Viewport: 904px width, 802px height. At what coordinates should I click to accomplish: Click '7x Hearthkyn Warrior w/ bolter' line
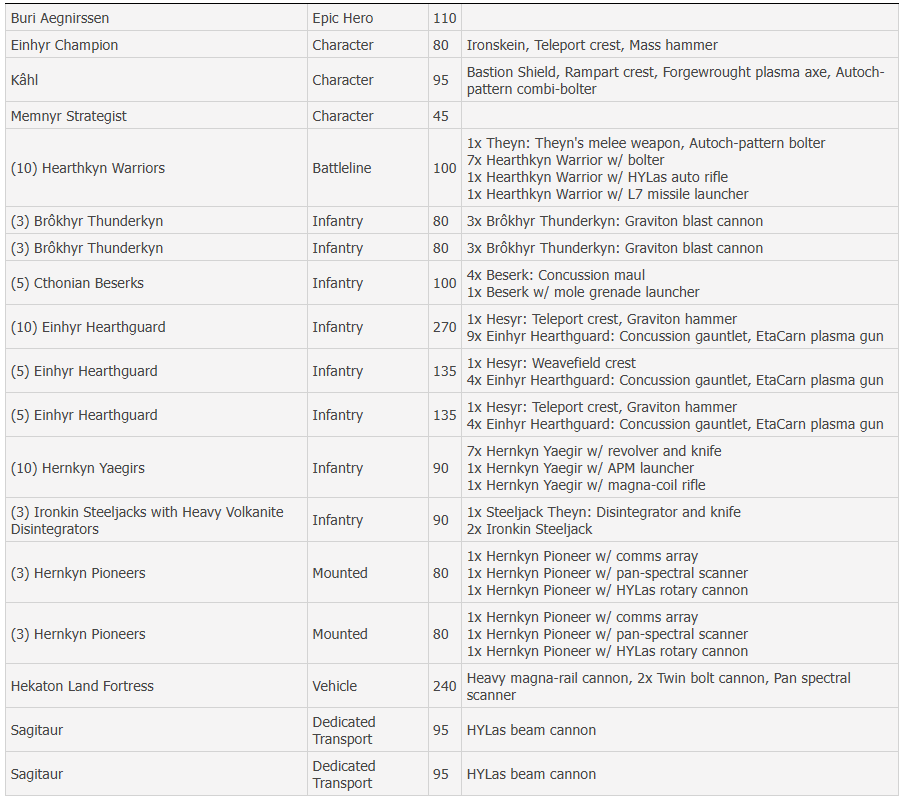click(x=565, y=160)
